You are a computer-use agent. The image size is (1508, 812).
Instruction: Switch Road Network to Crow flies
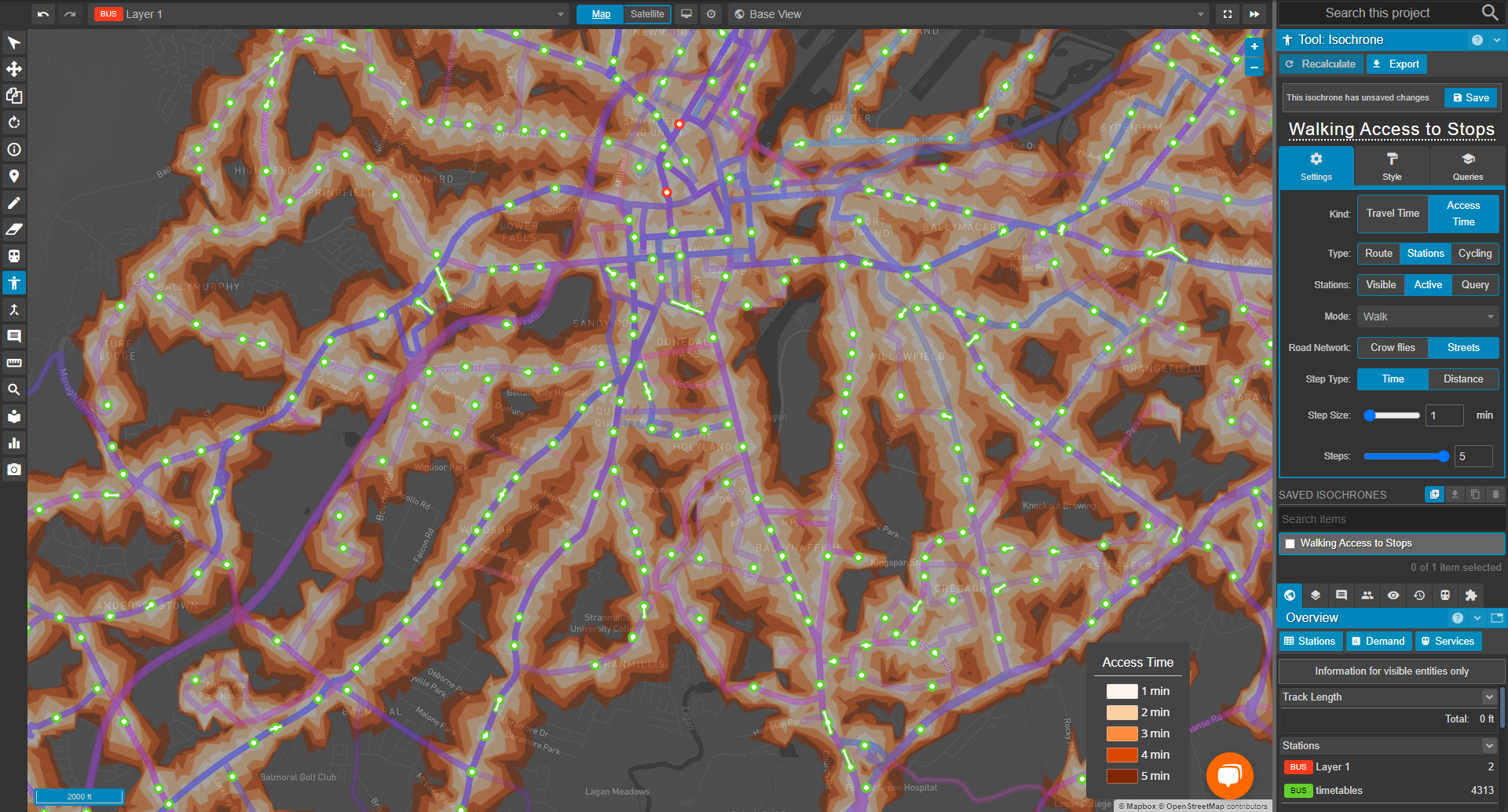1392,347
